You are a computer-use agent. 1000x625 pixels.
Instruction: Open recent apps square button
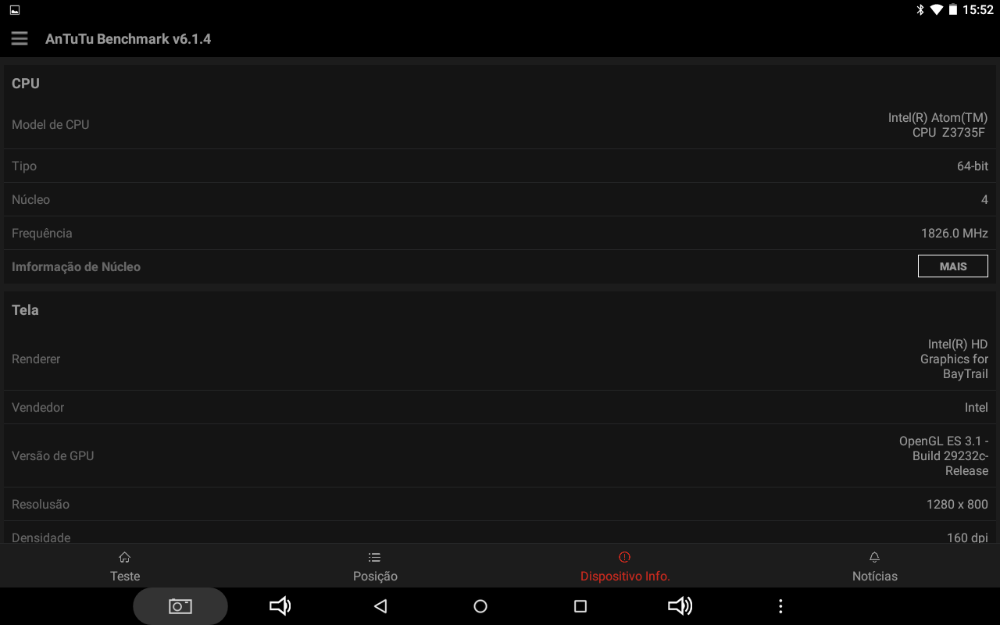pyautogui.click(x=580, y=606)
